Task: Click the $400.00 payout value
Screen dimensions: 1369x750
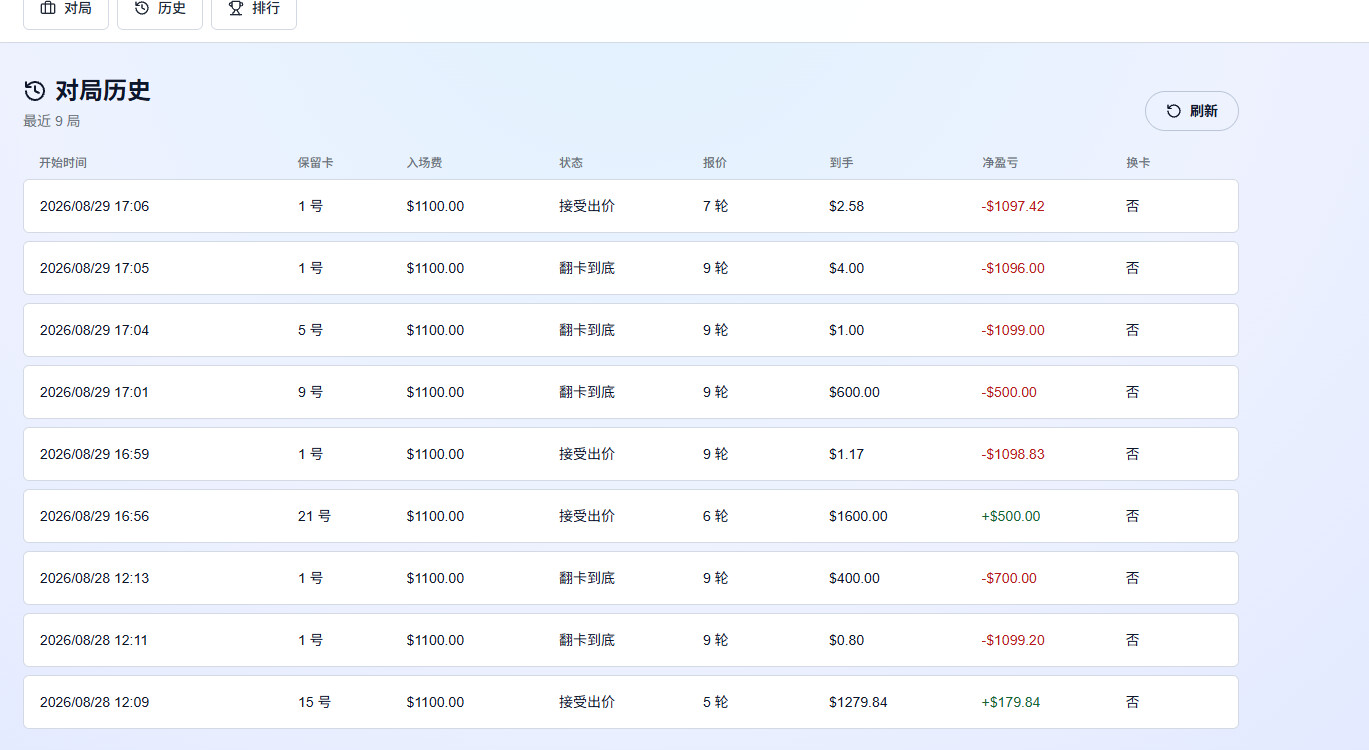Action: pos(854,578)
